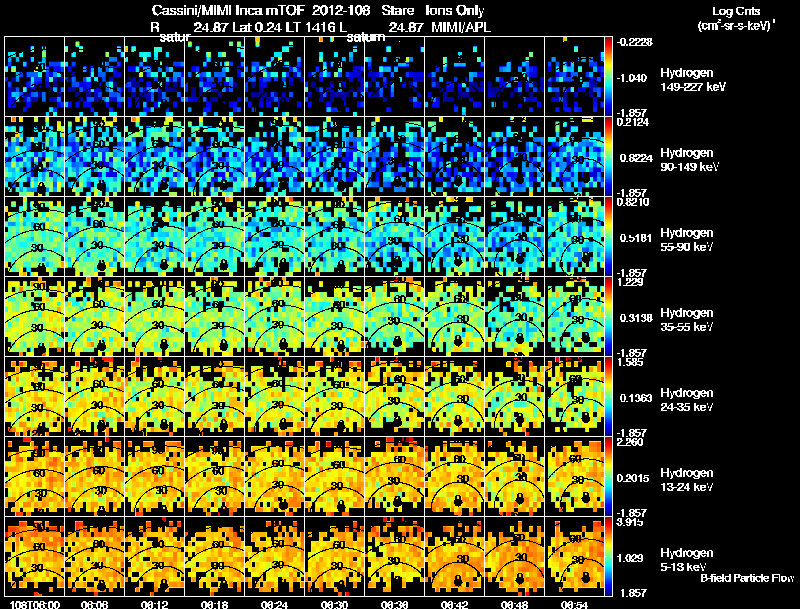This screenshot has width=800, height=609.
Task: Select the 149-227 keV color scale bar
Action: [x=608, y=77]
